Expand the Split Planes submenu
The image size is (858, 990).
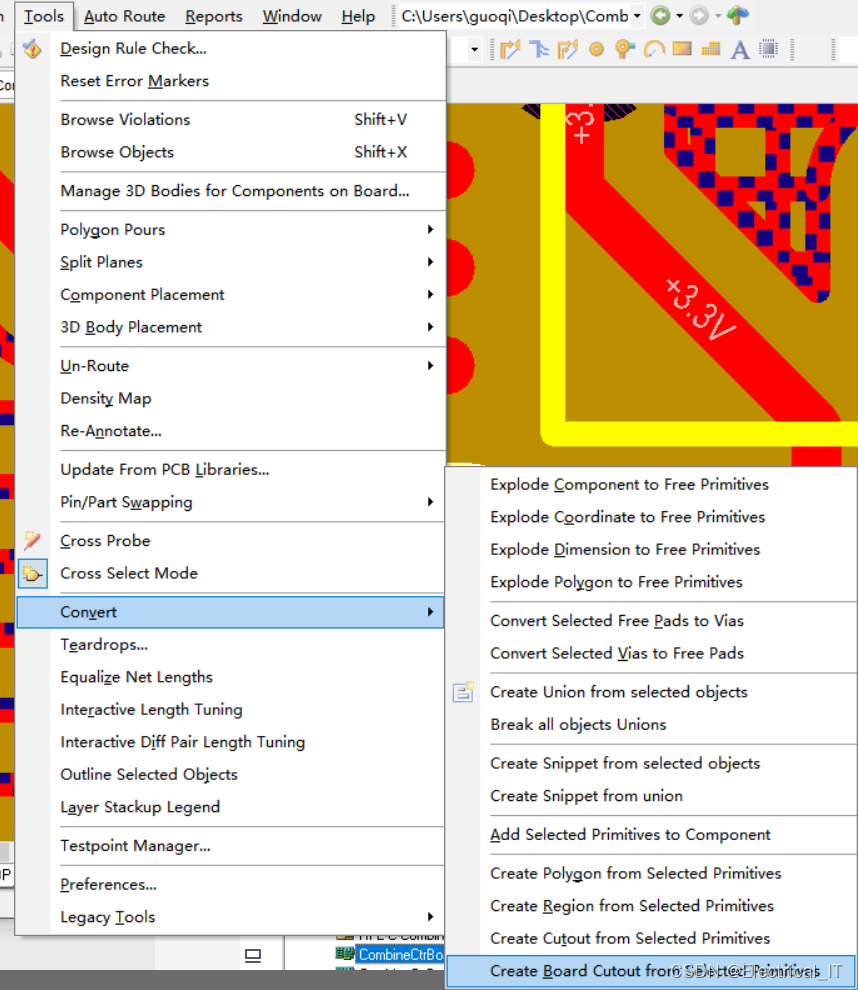tap(230, 262)
